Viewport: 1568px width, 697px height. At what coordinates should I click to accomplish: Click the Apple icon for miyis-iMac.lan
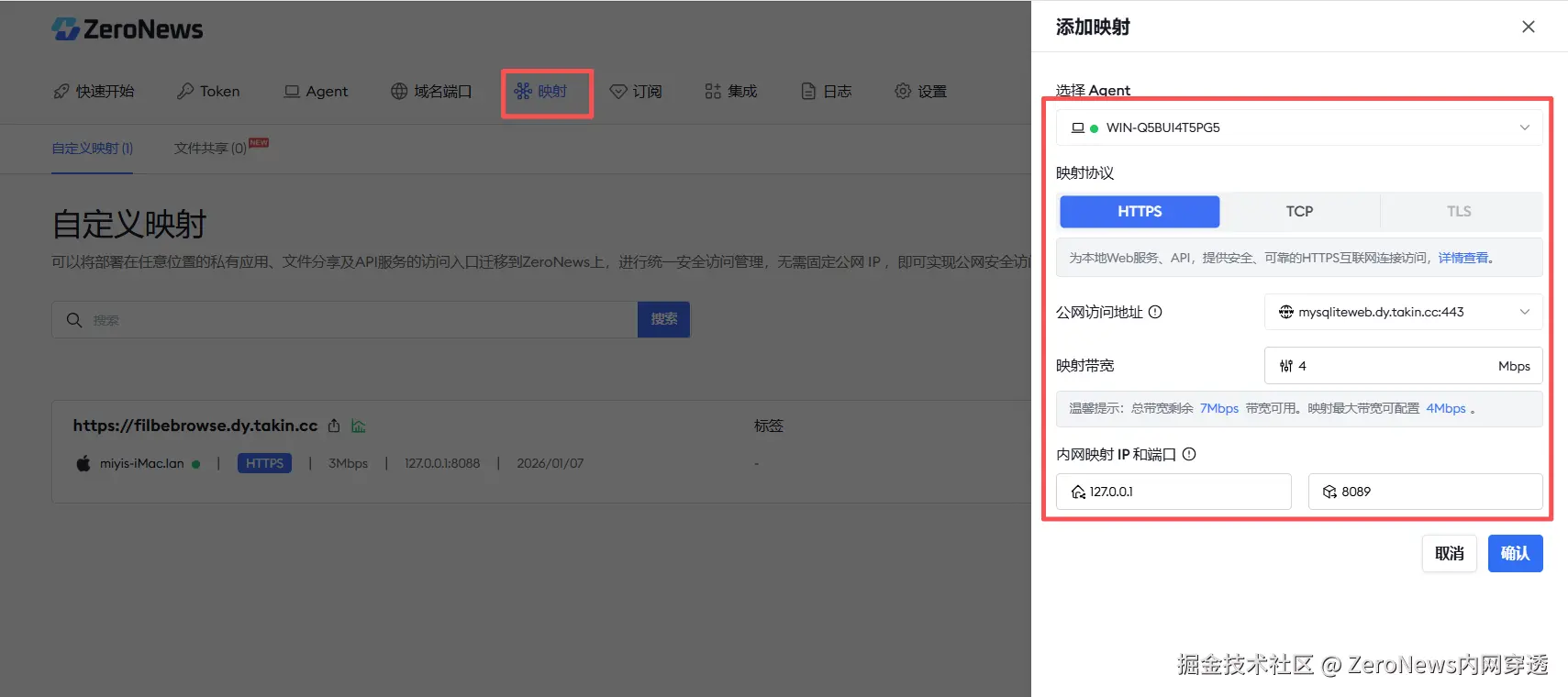(83, 463)
